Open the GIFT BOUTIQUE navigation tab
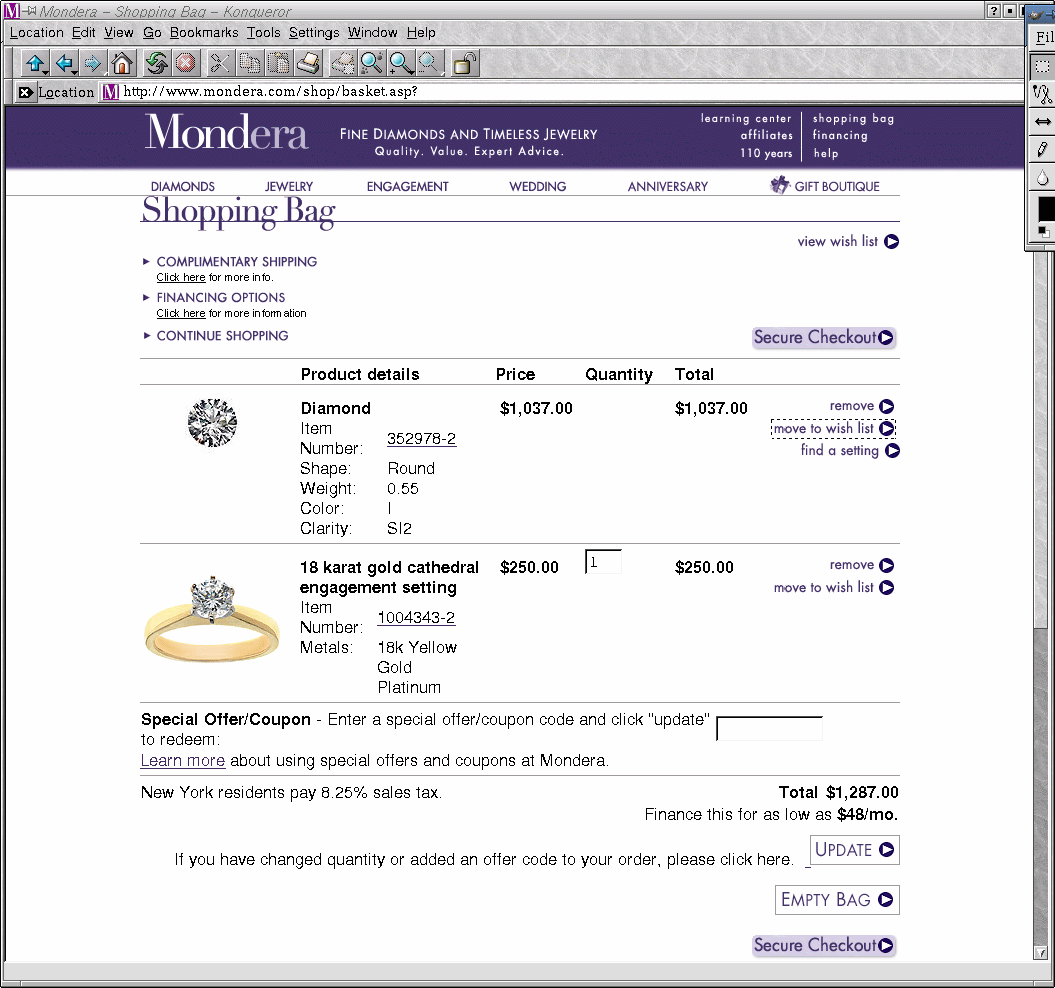This screenshot has height=988, width=1055. 825,186
